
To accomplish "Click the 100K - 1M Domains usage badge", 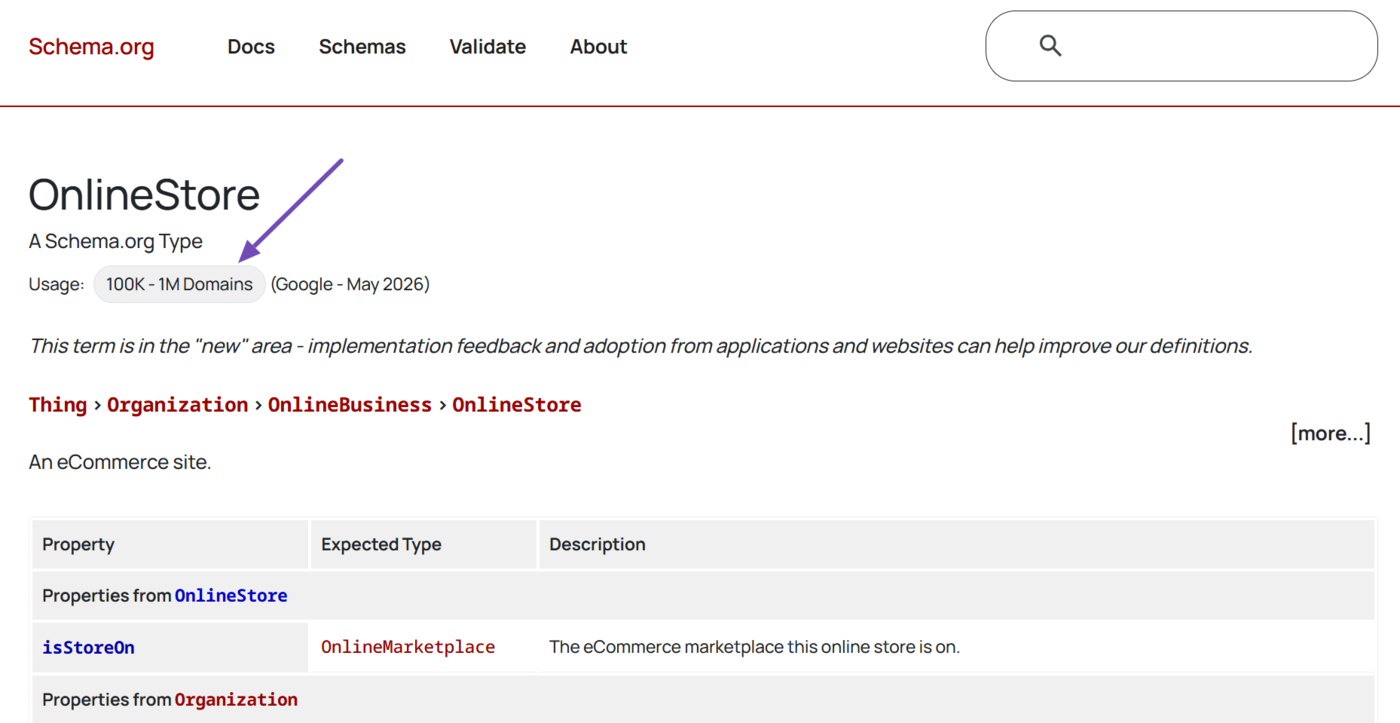I will click(x=179, y=284).
